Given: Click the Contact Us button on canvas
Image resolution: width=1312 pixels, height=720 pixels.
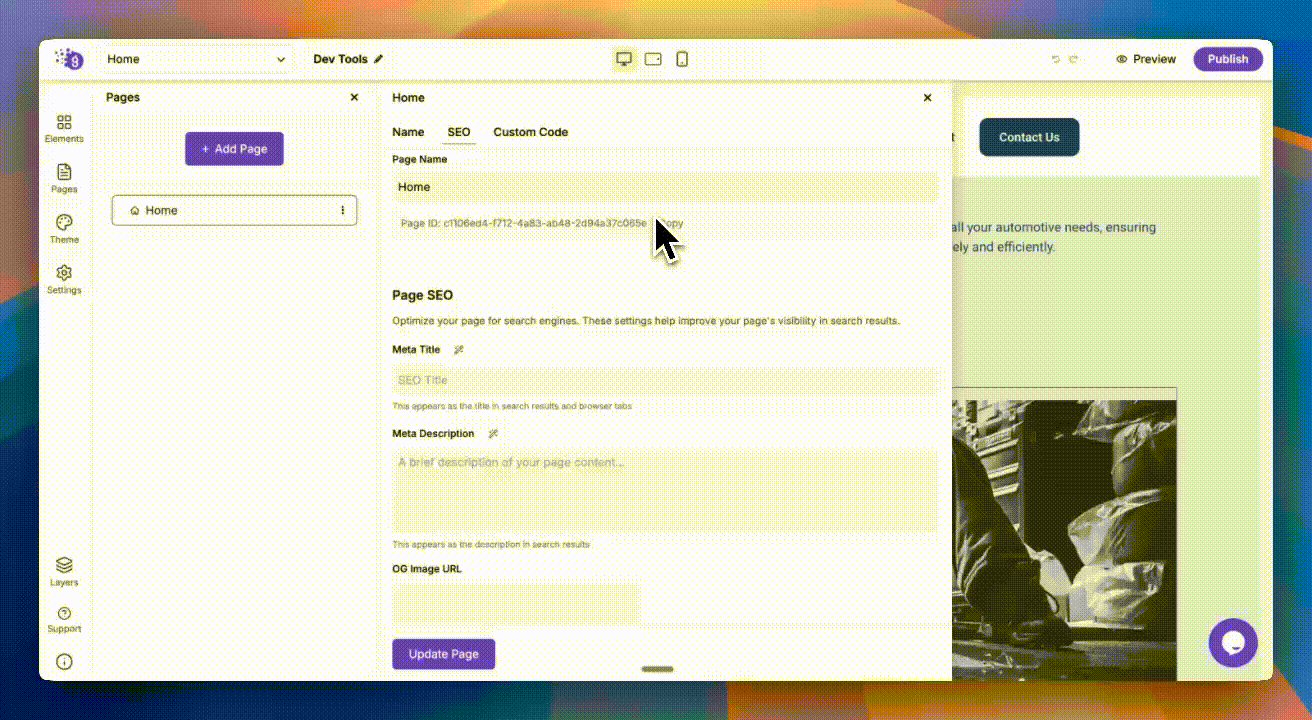Looking at the screenshot, I should pos(1029,137).
